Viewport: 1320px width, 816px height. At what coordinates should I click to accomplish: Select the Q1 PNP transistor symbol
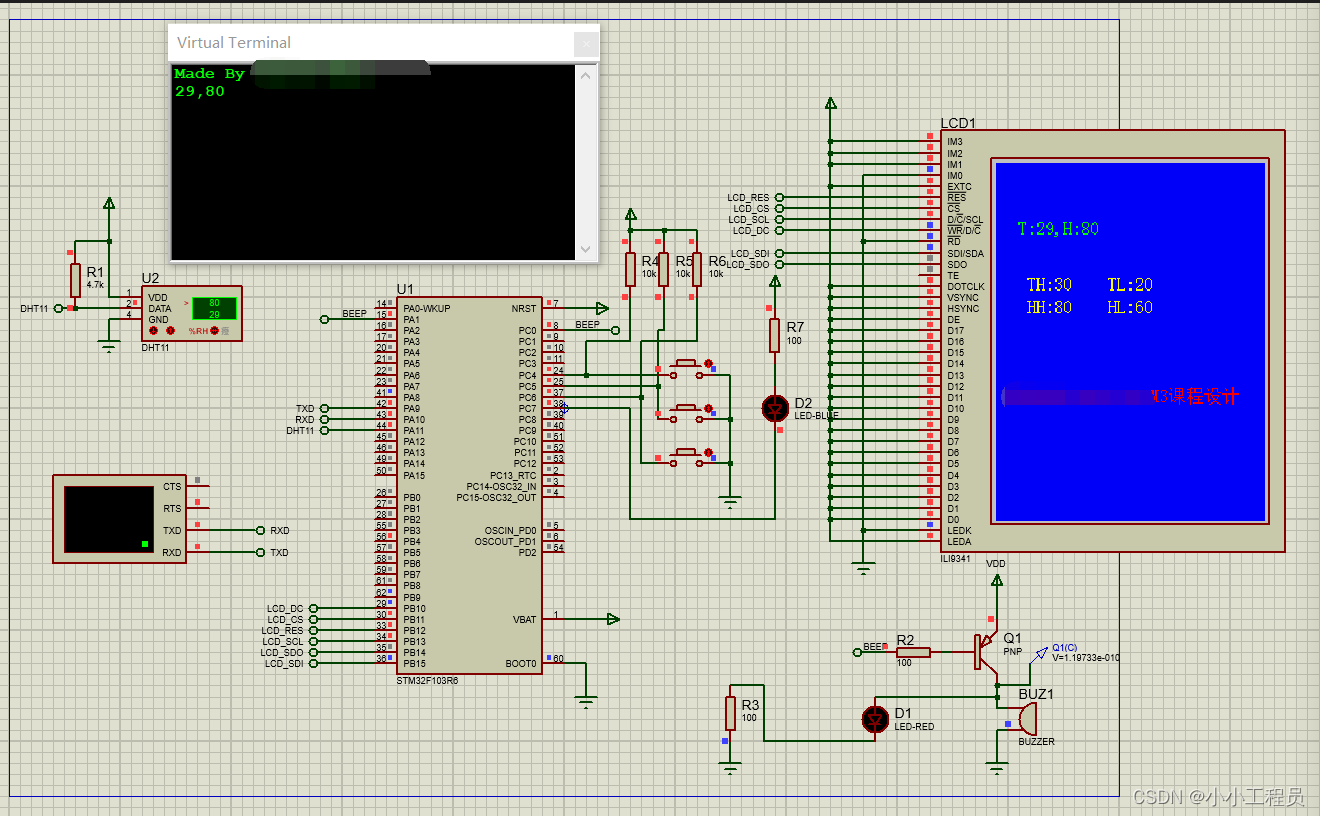click(x=983, y=652)
